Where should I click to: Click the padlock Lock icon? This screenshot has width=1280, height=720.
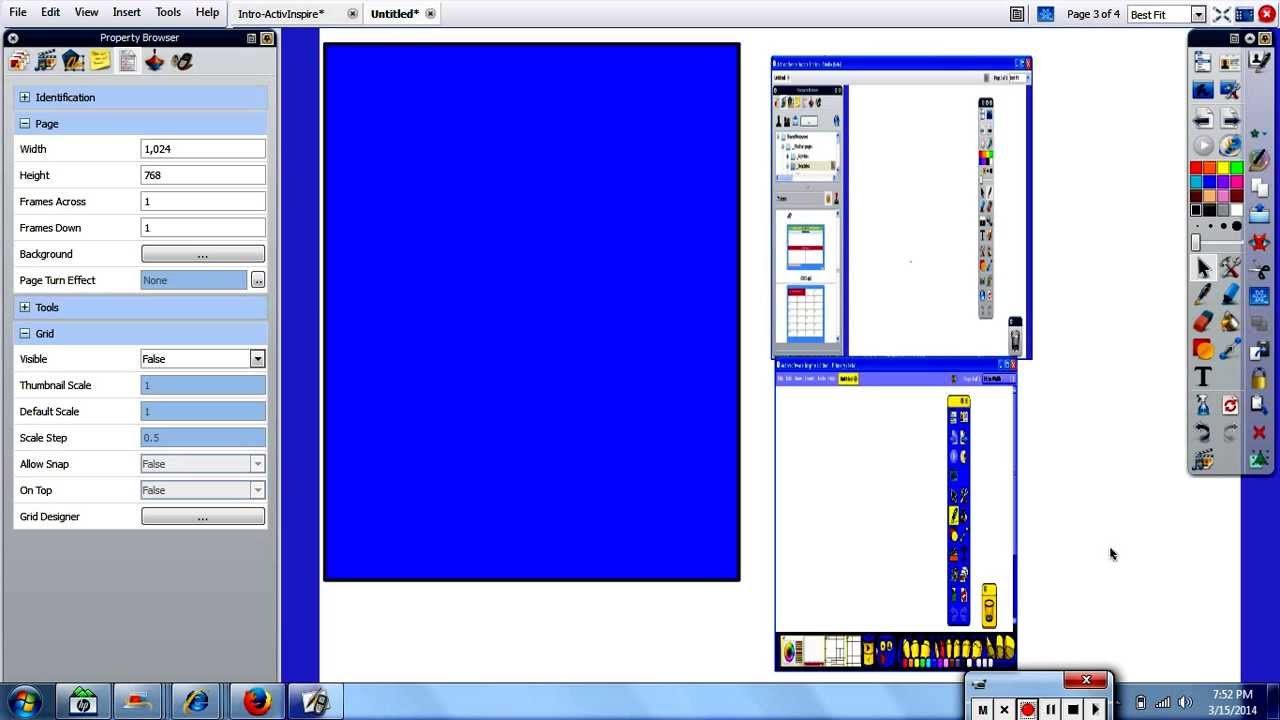pos(1259,378)
